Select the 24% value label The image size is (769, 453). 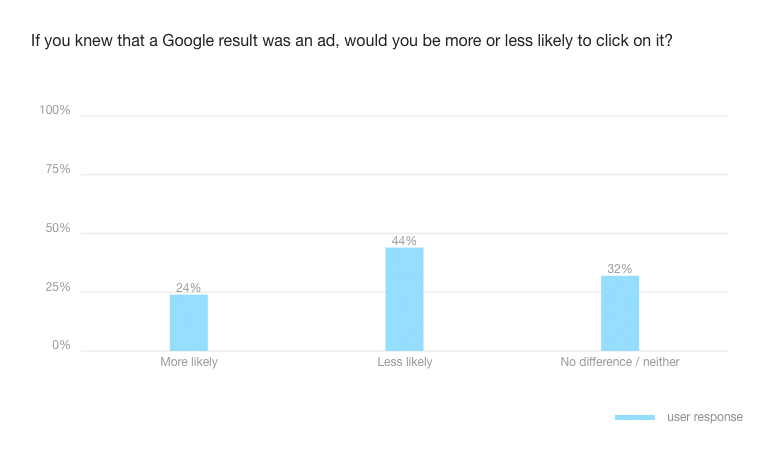189,288
